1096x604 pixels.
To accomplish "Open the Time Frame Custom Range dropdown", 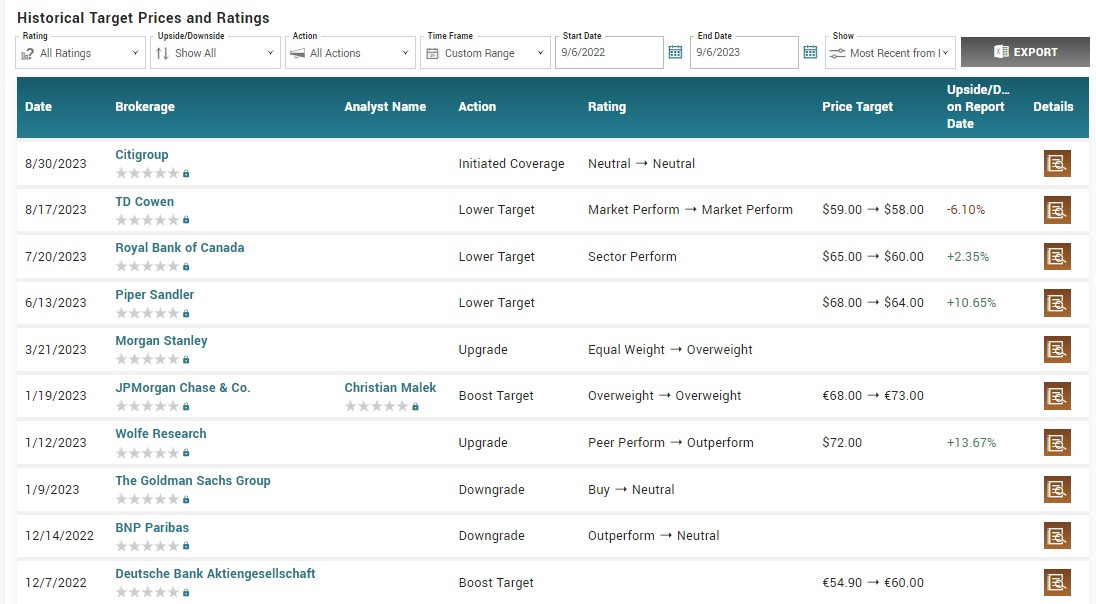I will point(485,53).
